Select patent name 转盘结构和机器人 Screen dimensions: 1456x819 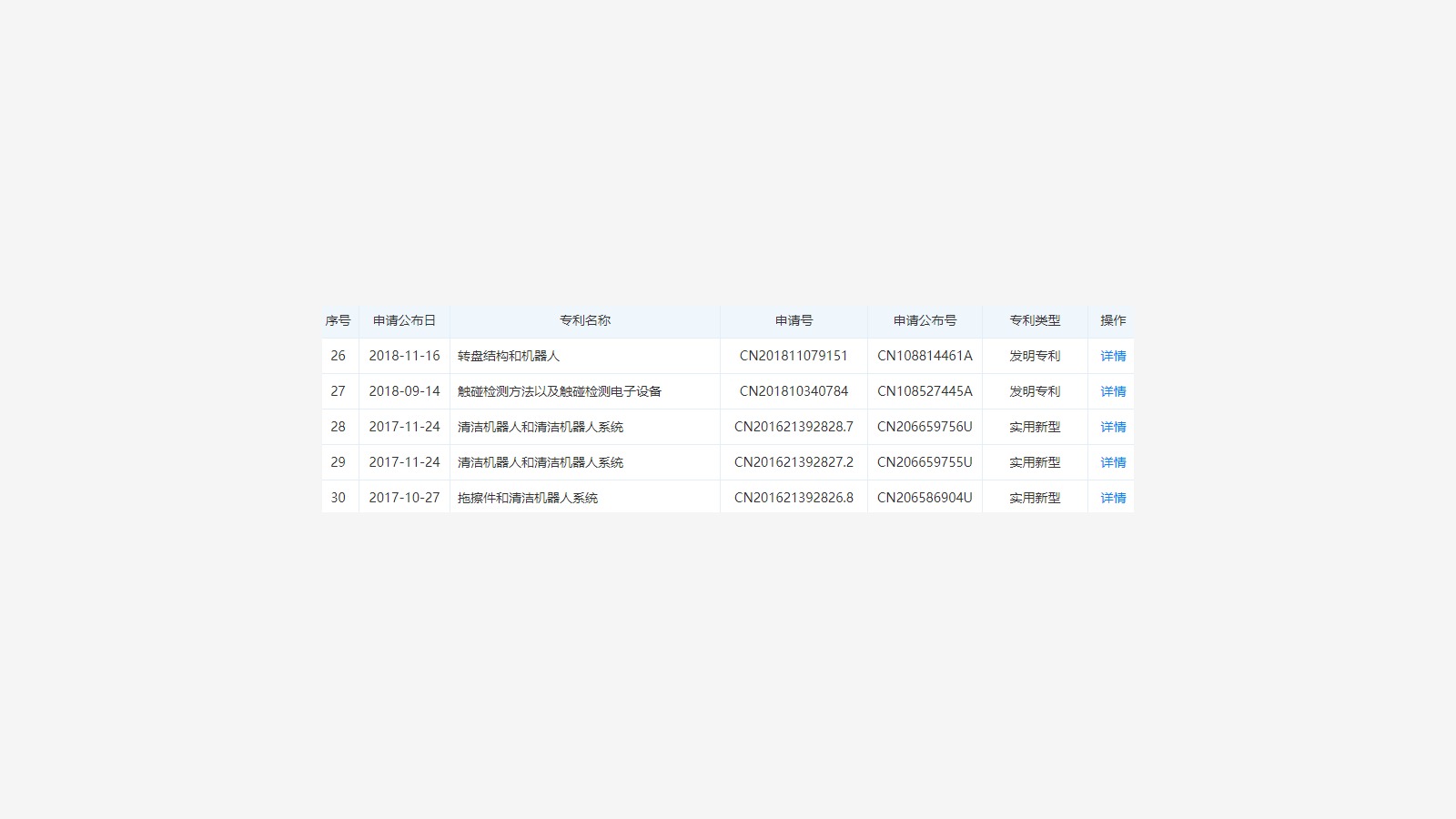(509, 356)
